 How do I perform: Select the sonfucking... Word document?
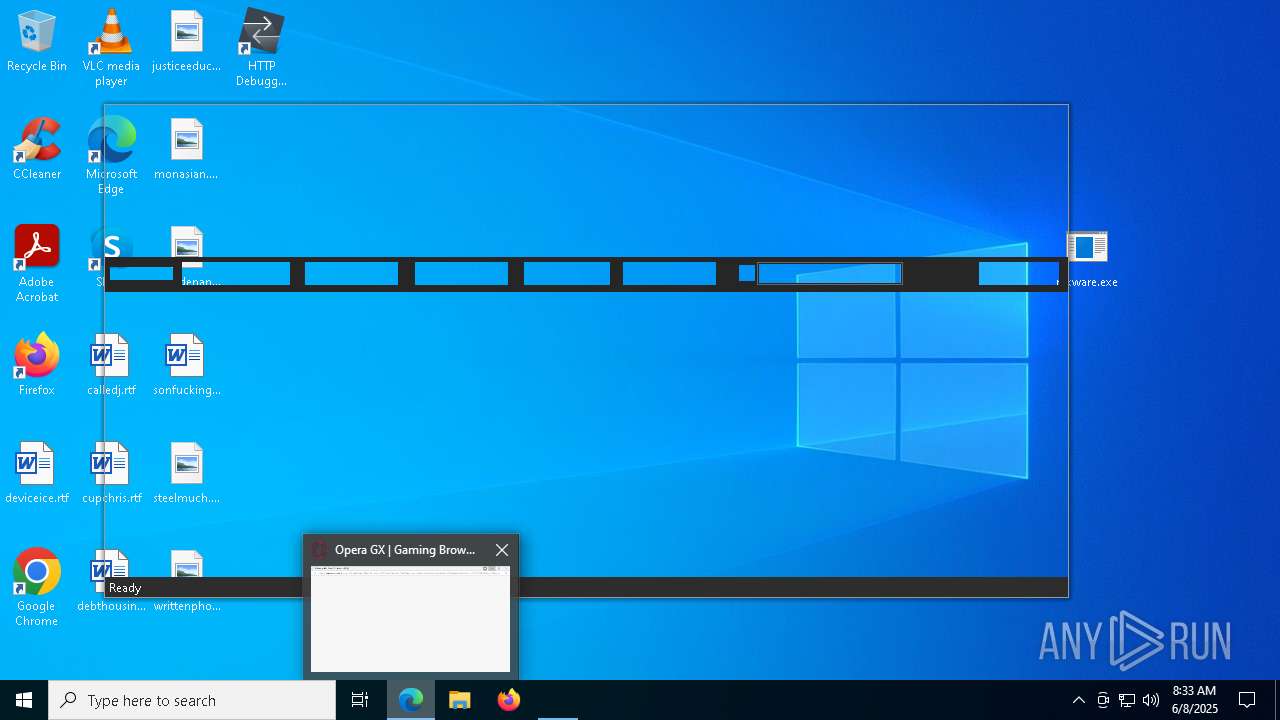(187, 366)
